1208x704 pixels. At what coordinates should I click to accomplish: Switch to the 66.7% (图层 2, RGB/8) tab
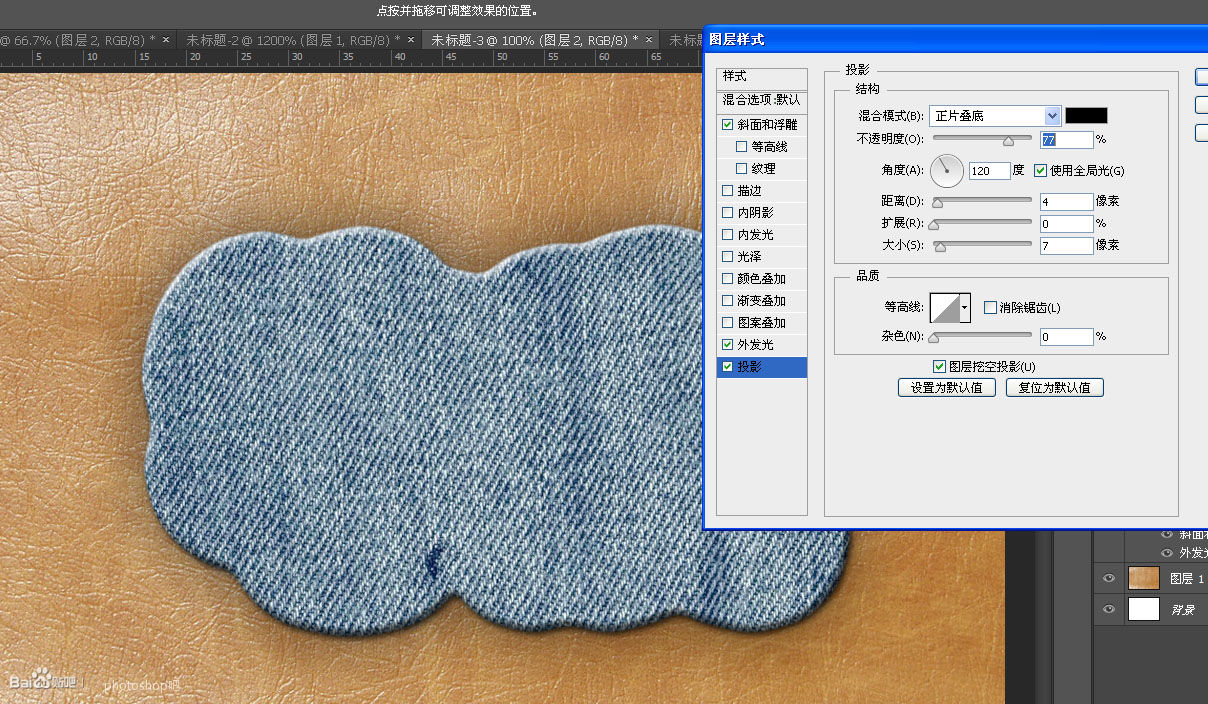77,40
